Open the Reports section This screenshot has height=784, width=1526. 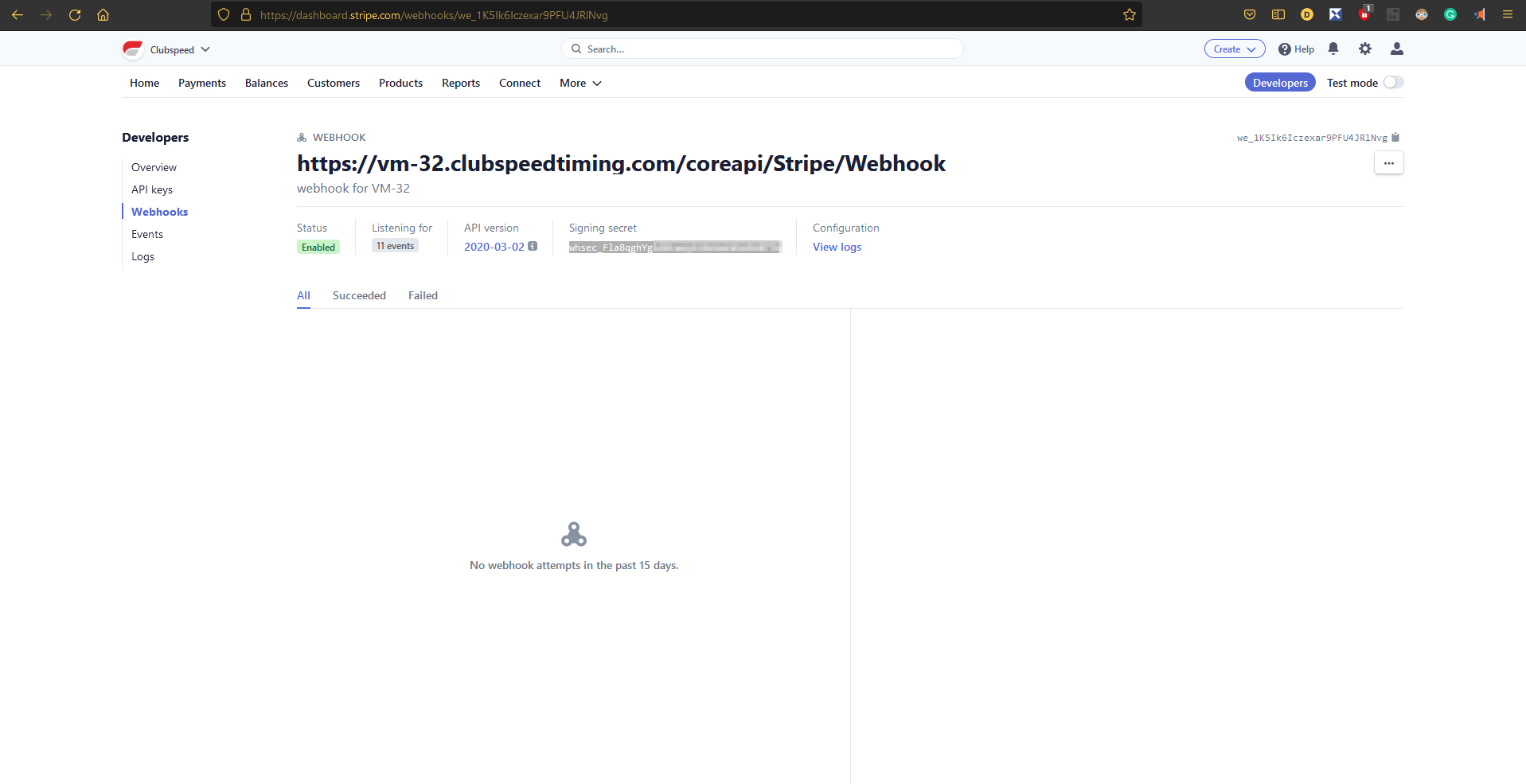click(461, 83)
